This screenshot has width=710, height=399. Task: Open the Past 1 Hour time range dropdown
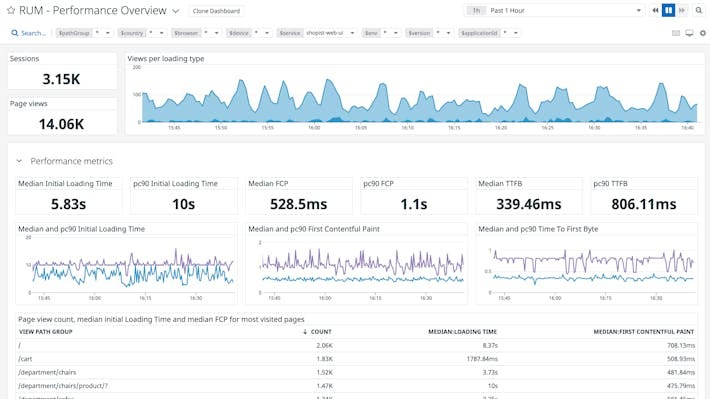coord(555,10)
